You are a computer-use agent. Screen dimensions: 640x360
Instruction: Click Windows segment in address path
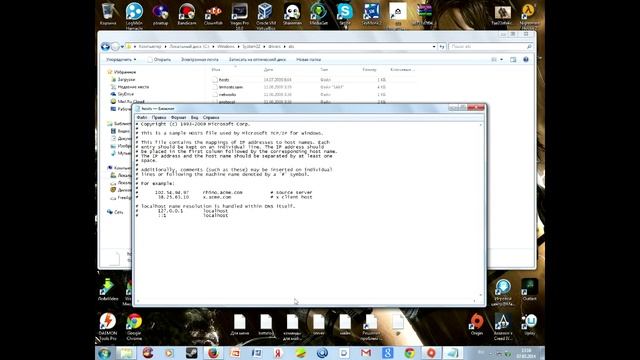tap(226, 47)
